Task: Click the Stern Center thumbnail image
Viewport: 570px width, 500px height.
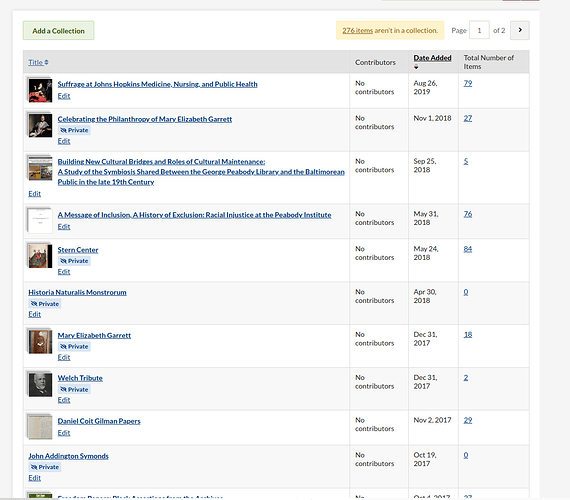Action: click(x=40, y=256)
